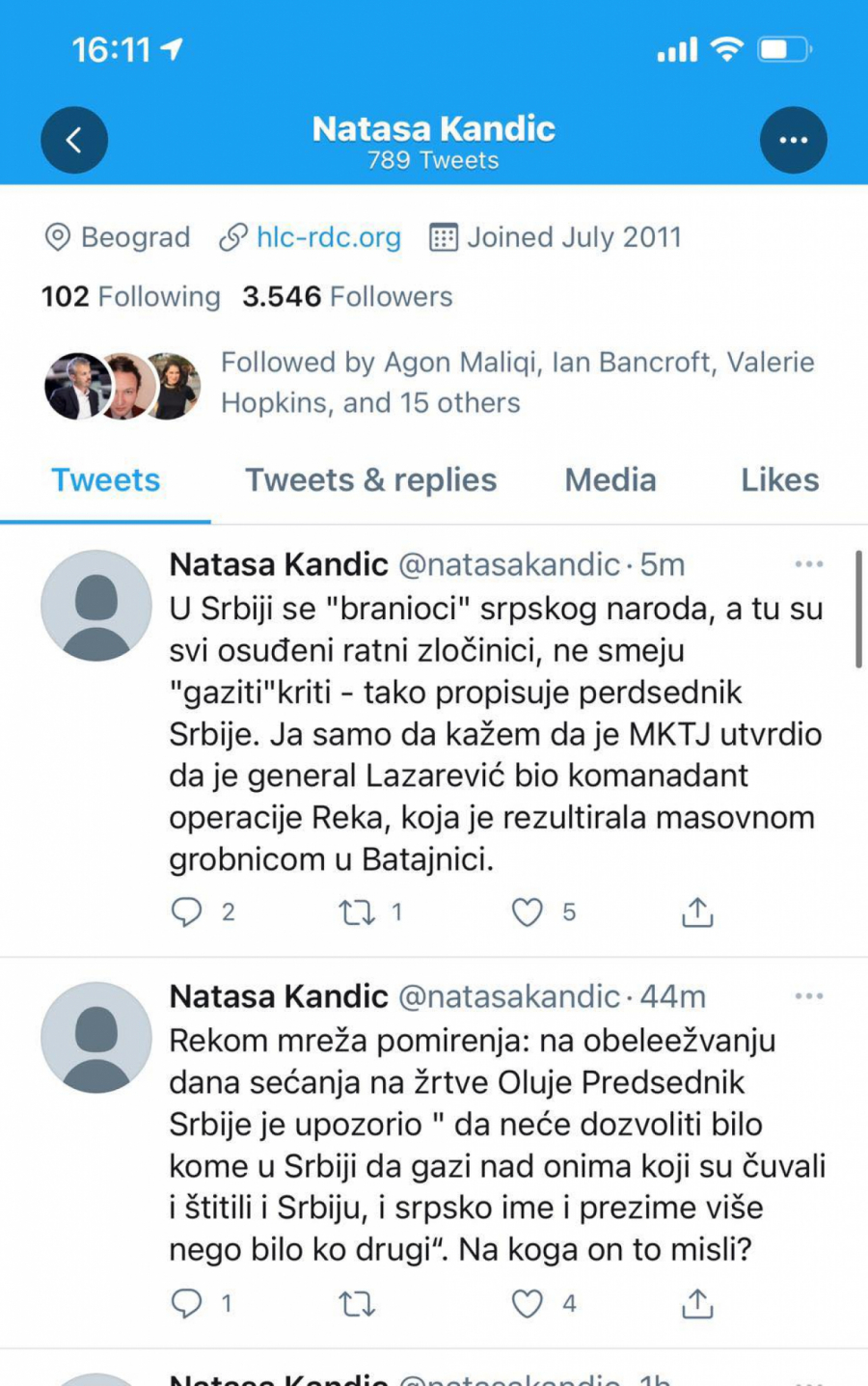The width and height of the screenshot is (868, 1386).
Task: Share the first tweet via share icon
Action: [696, 911]
